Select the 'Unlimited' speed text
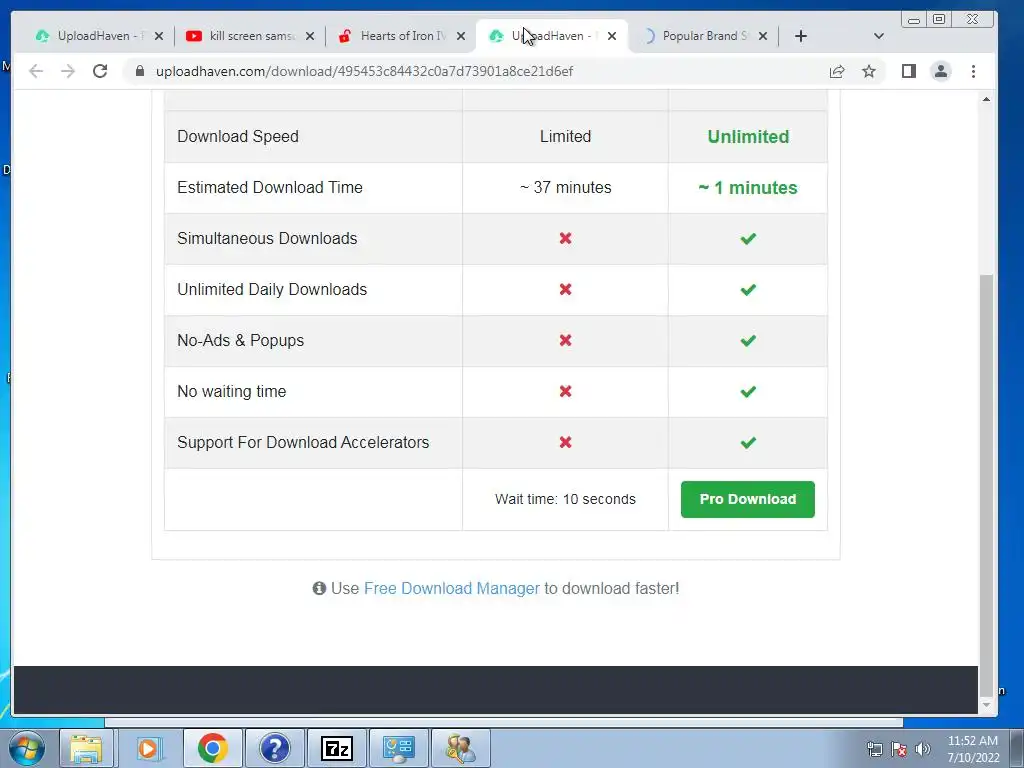1024x768 pixels. 748,136
